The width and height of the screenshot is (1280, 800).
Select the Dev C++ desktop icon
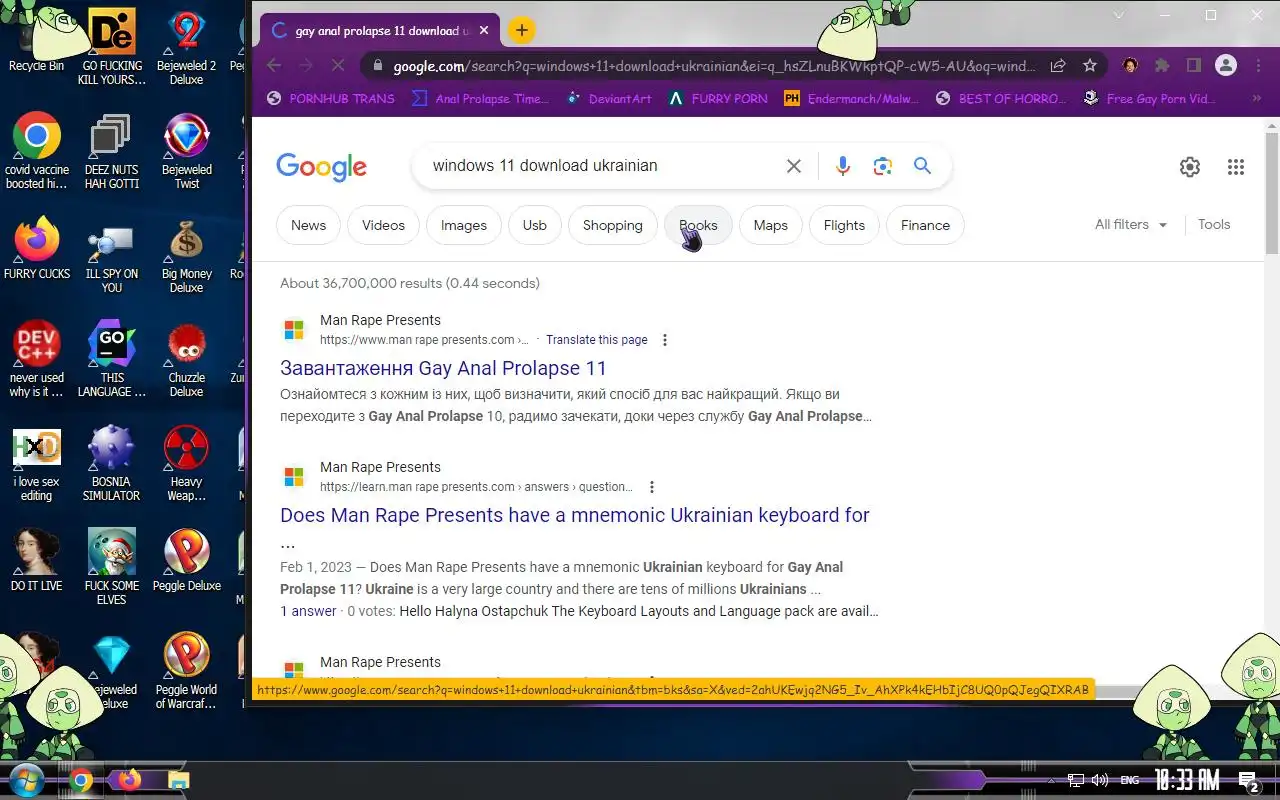click(x=37, y=360)
